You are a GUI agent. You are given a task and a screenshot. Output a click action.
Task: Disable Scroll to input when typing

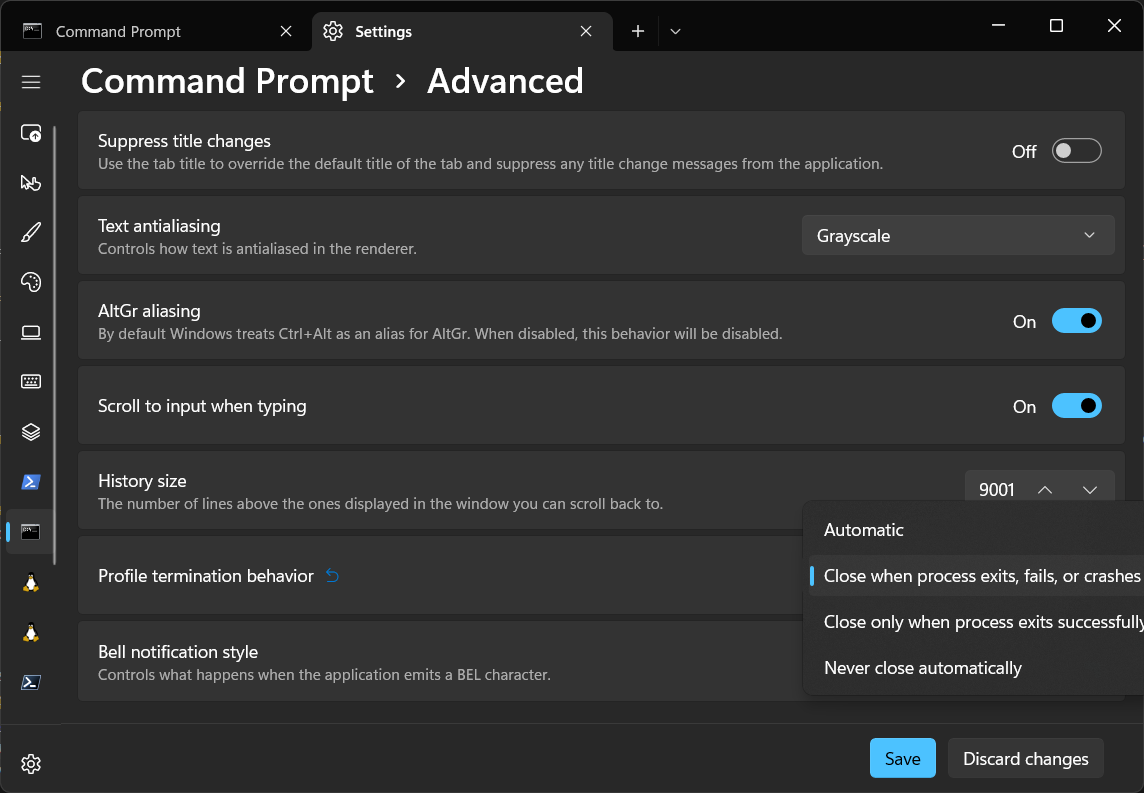click(1076, 406)
